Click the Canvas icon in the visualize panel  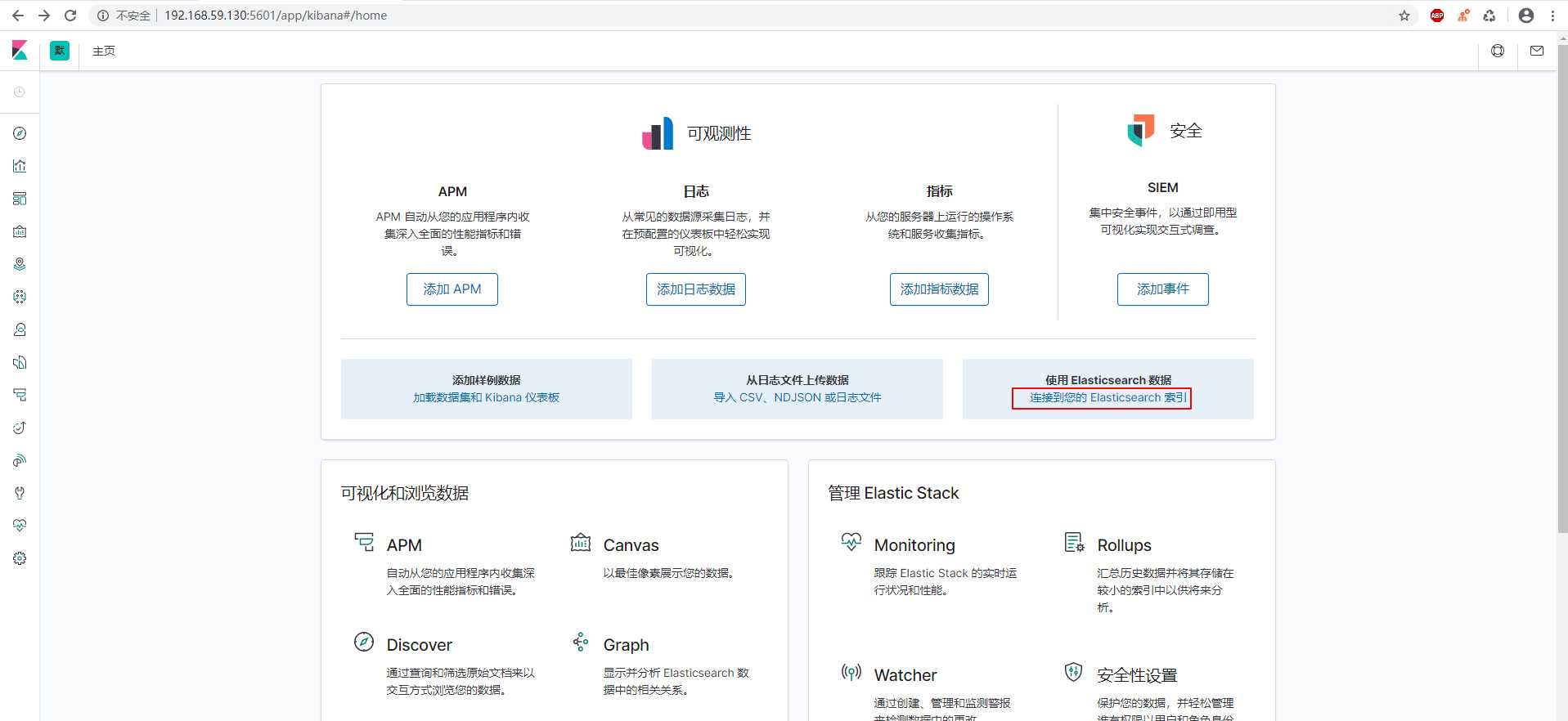point(581,542)
